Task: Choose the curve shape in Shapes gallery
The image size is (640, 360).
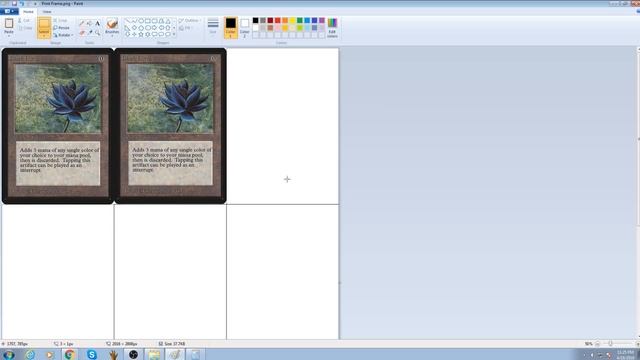Action: pos(134,21)
